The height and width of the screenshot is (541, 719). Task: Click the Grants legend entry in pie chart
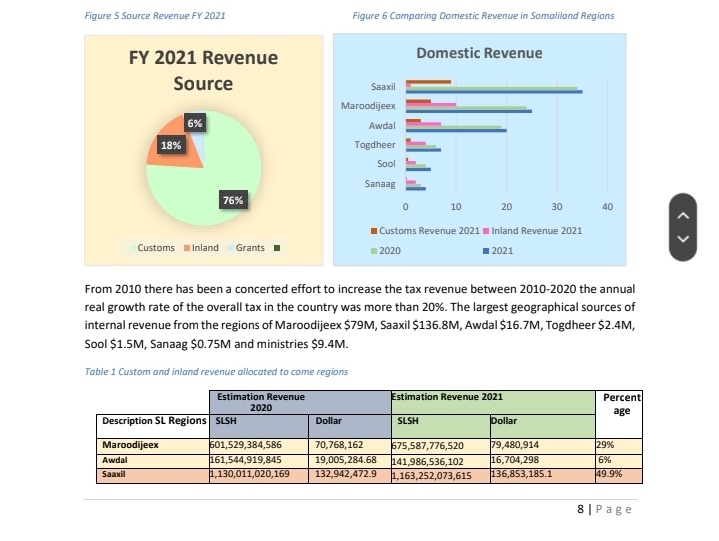[x=250, y=248]
